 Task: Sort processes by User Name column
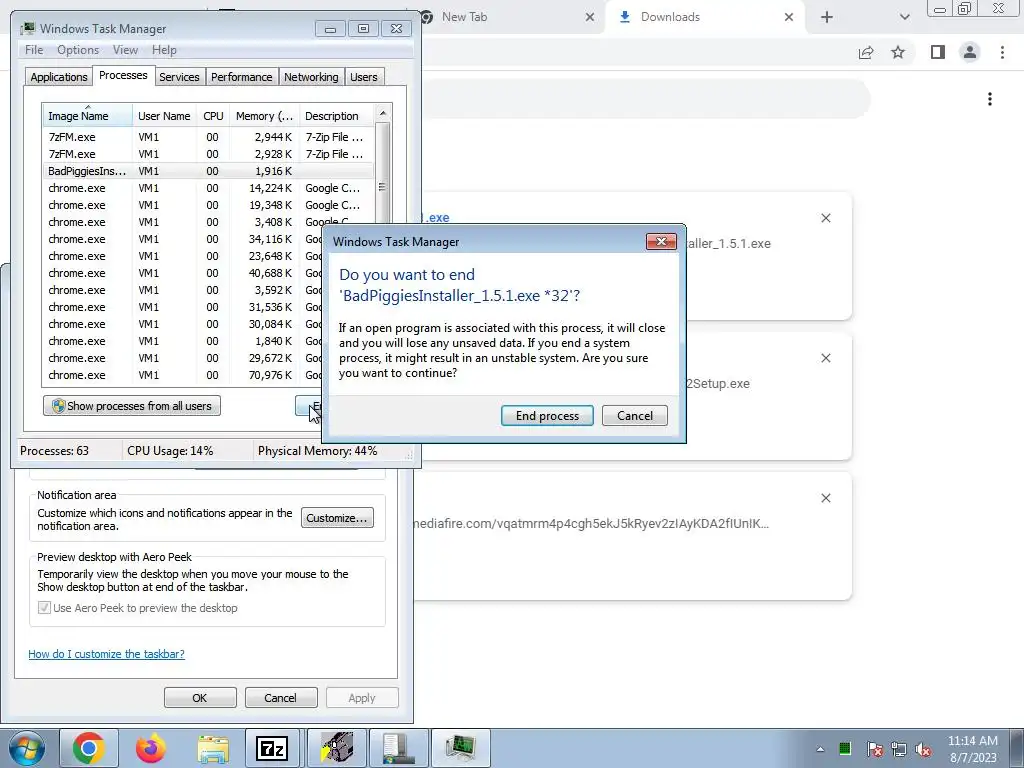[x=164, y=116]
